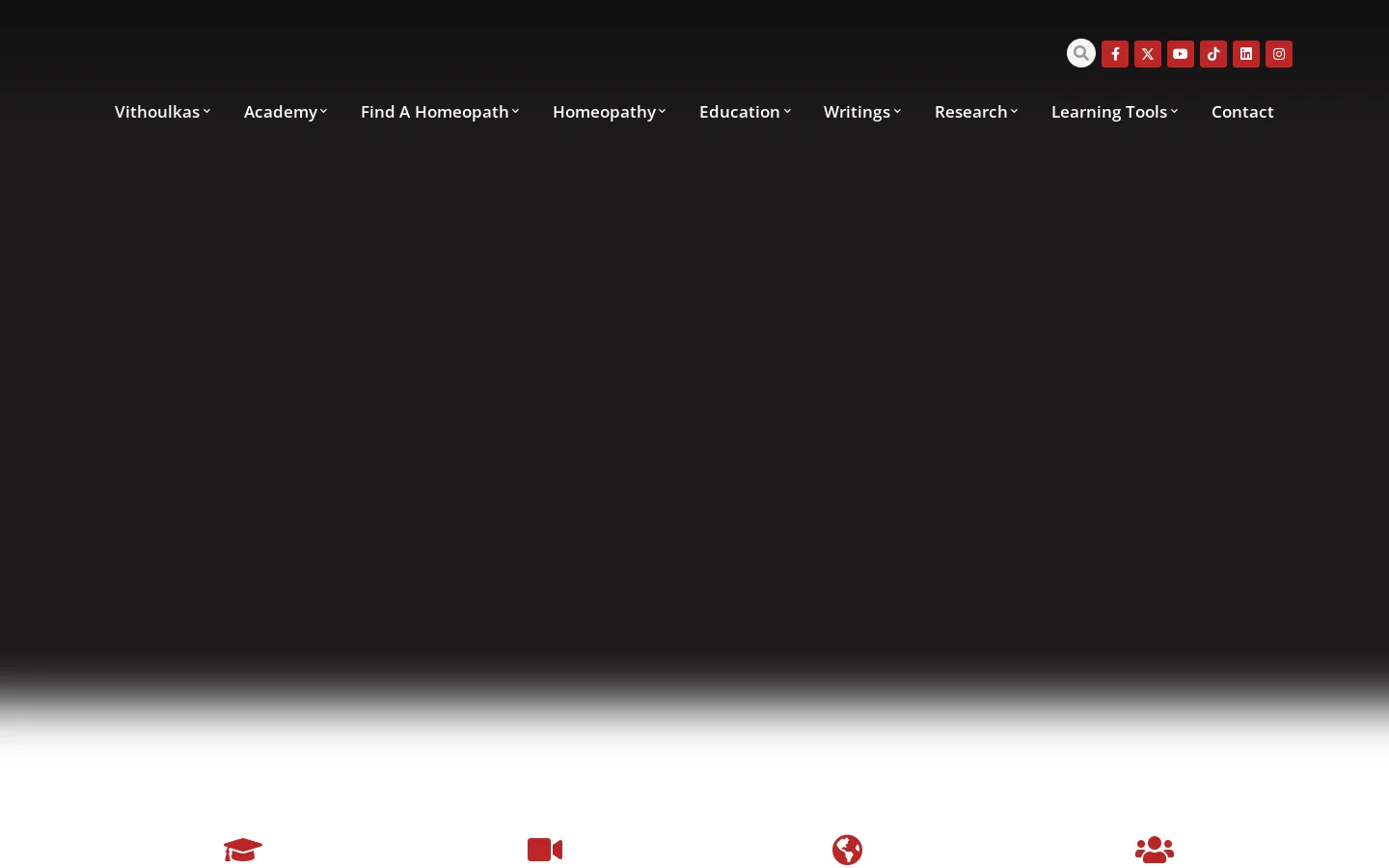Expand the Vithoulkas menu chevron
The height and width of the screenshot is (868, 1389).
click(x=206, y=112)
